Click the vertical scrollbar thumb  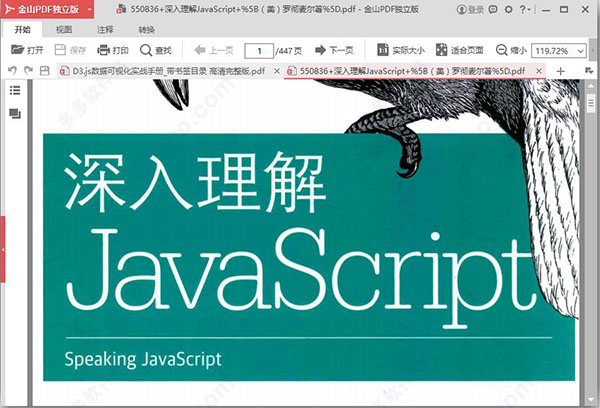(x=591, y=101)
